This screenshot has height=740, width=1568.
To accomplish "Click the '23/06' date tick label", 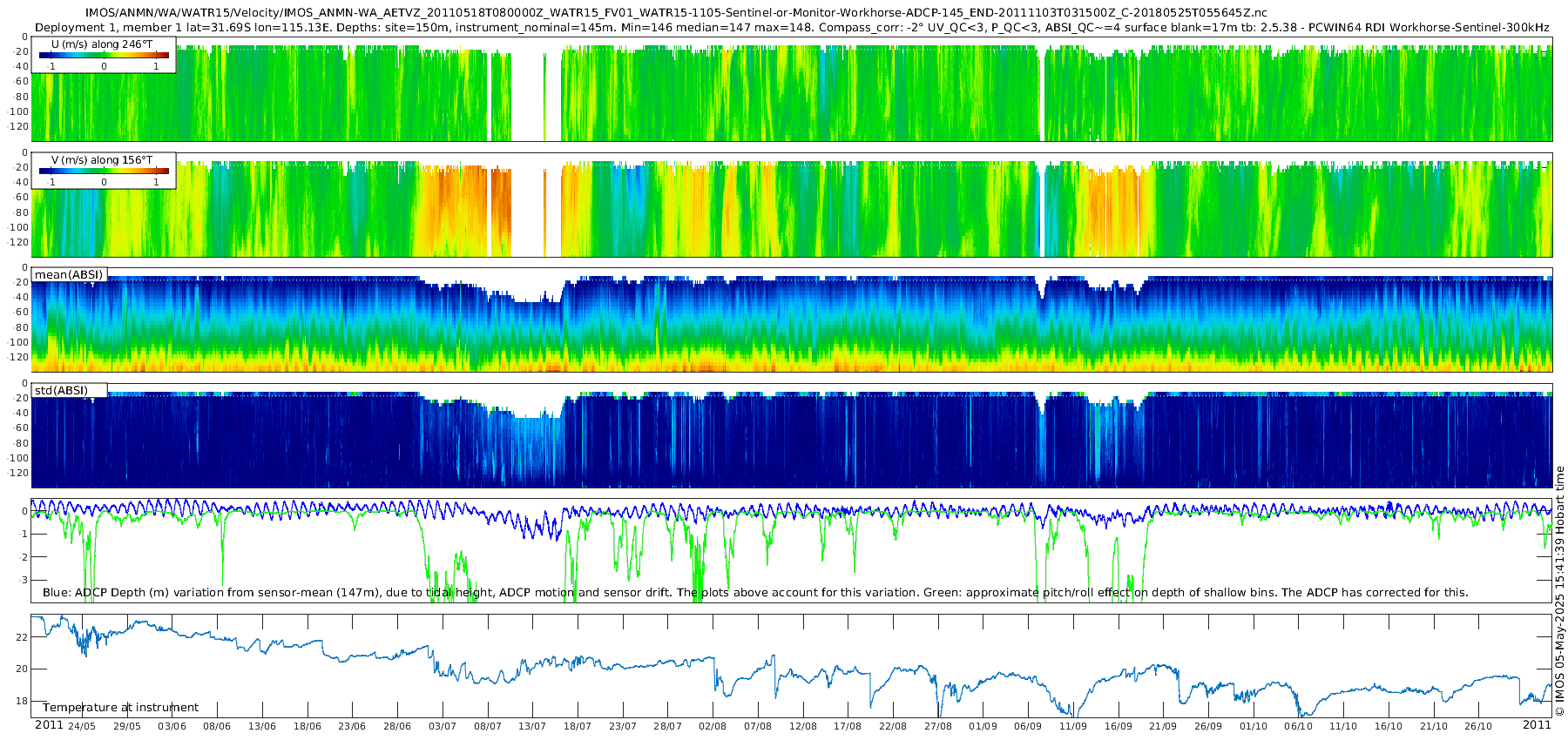I will 352,726.
